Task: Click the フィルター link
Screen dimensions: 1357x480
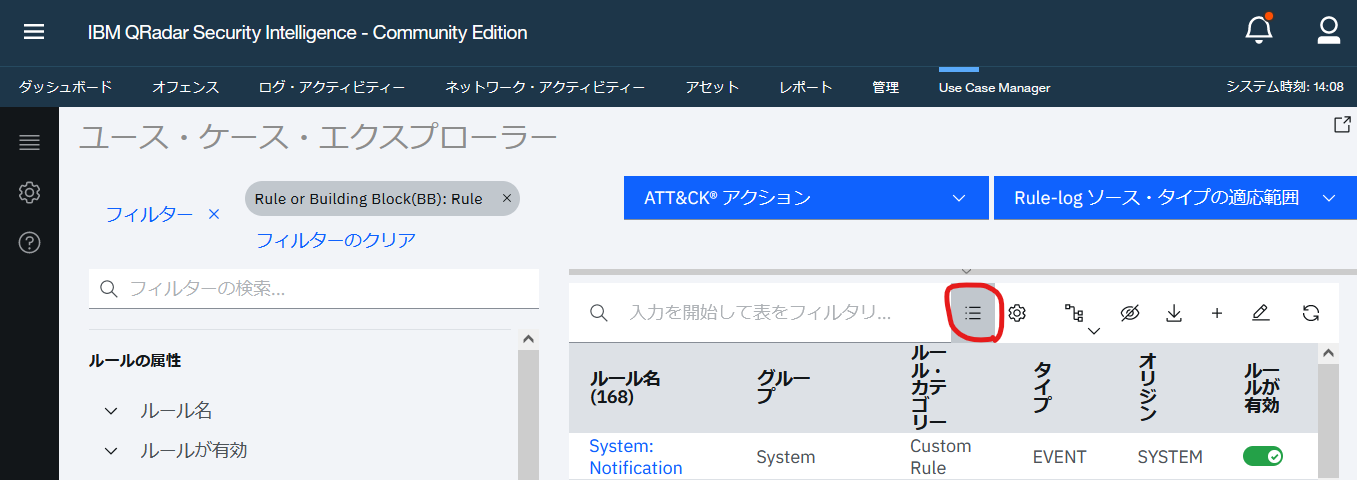Action: 149,214
